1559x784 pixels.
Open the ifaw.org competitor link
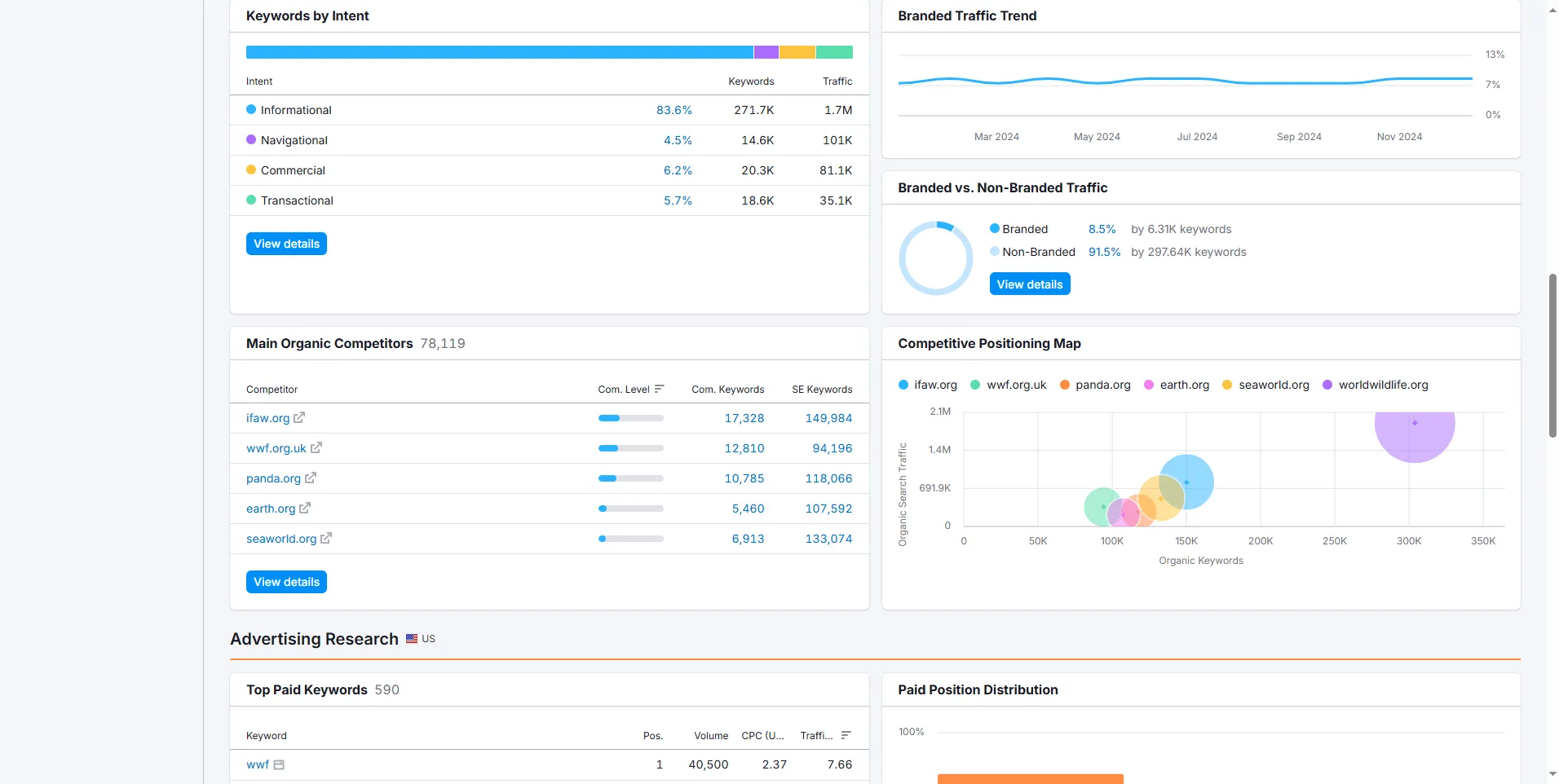pyautogui.click(x=267, y=418)
